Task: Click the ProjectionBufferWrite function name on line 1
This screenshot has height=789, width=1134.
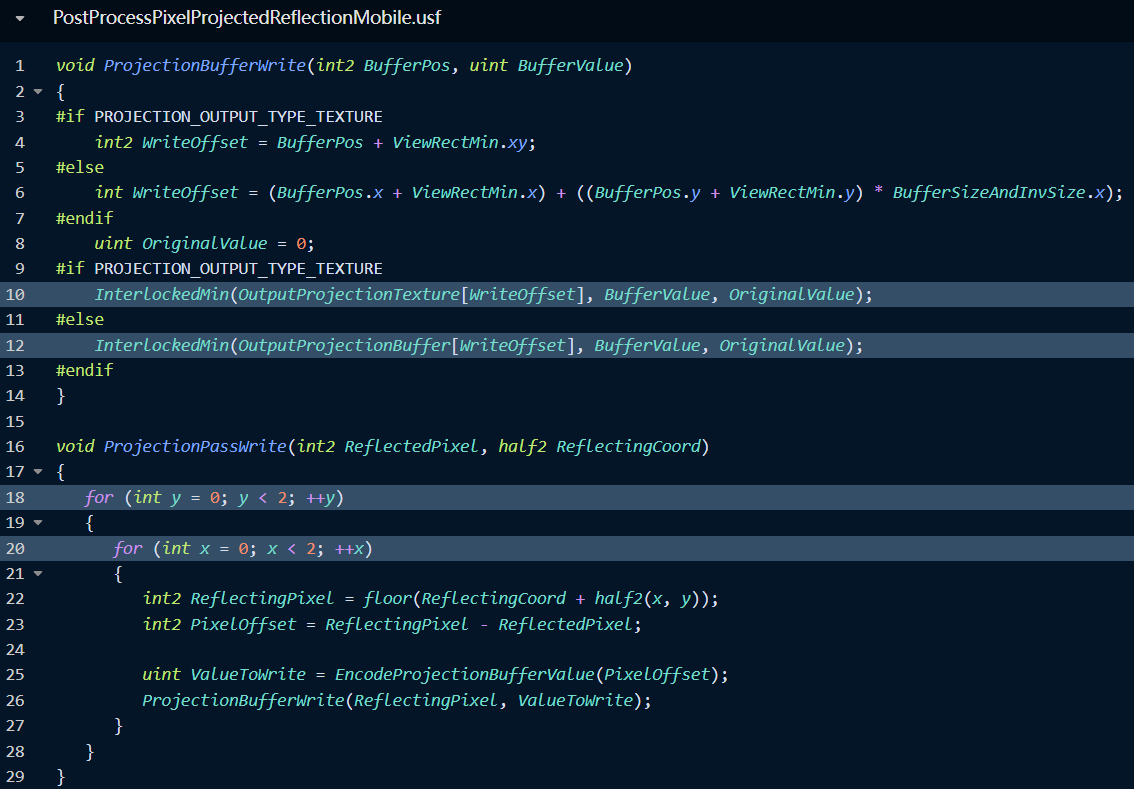Action: click(204, 66)
